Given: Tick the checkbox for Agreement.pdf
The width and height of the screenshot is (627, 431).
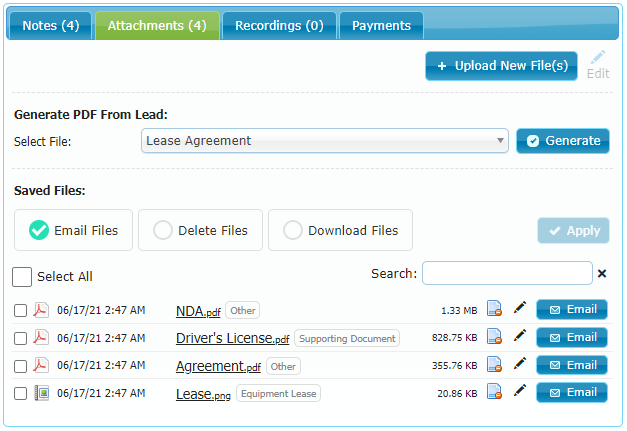Looking at the screenshot, I should [x=20, y=366].
